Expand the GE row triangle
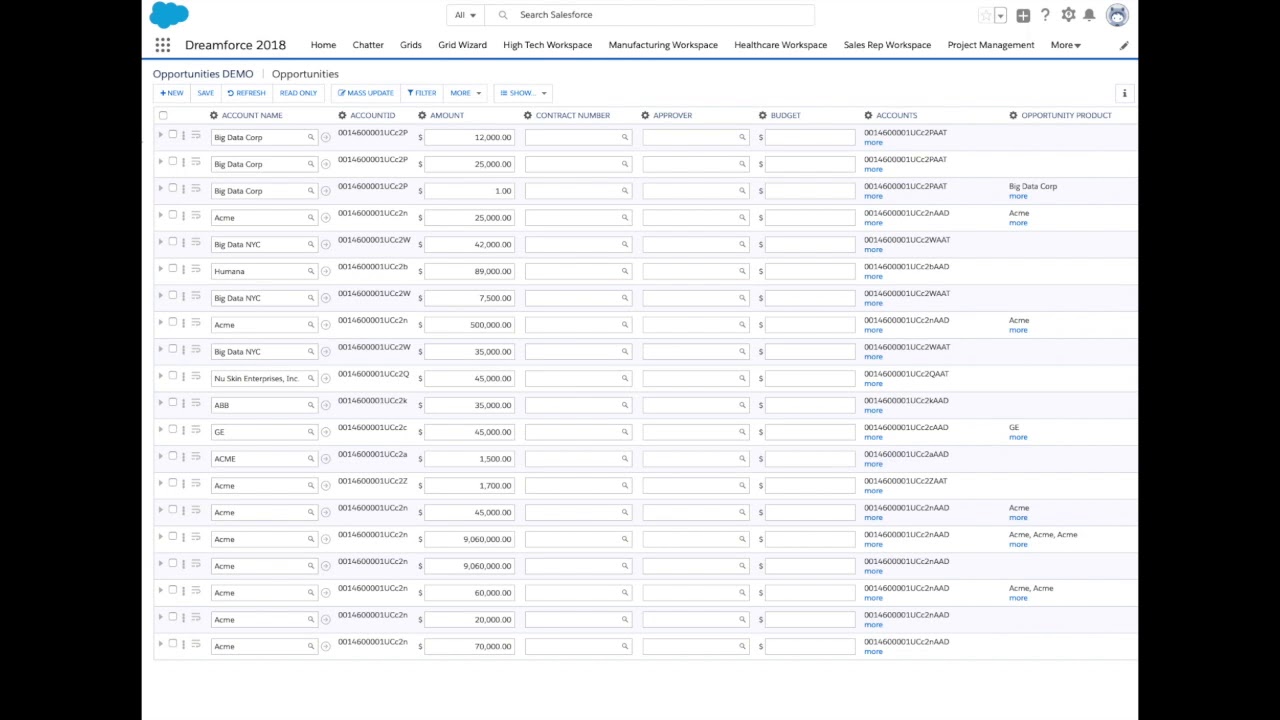This screenshot has width=1280, height=720. click(x=160, y=429)
